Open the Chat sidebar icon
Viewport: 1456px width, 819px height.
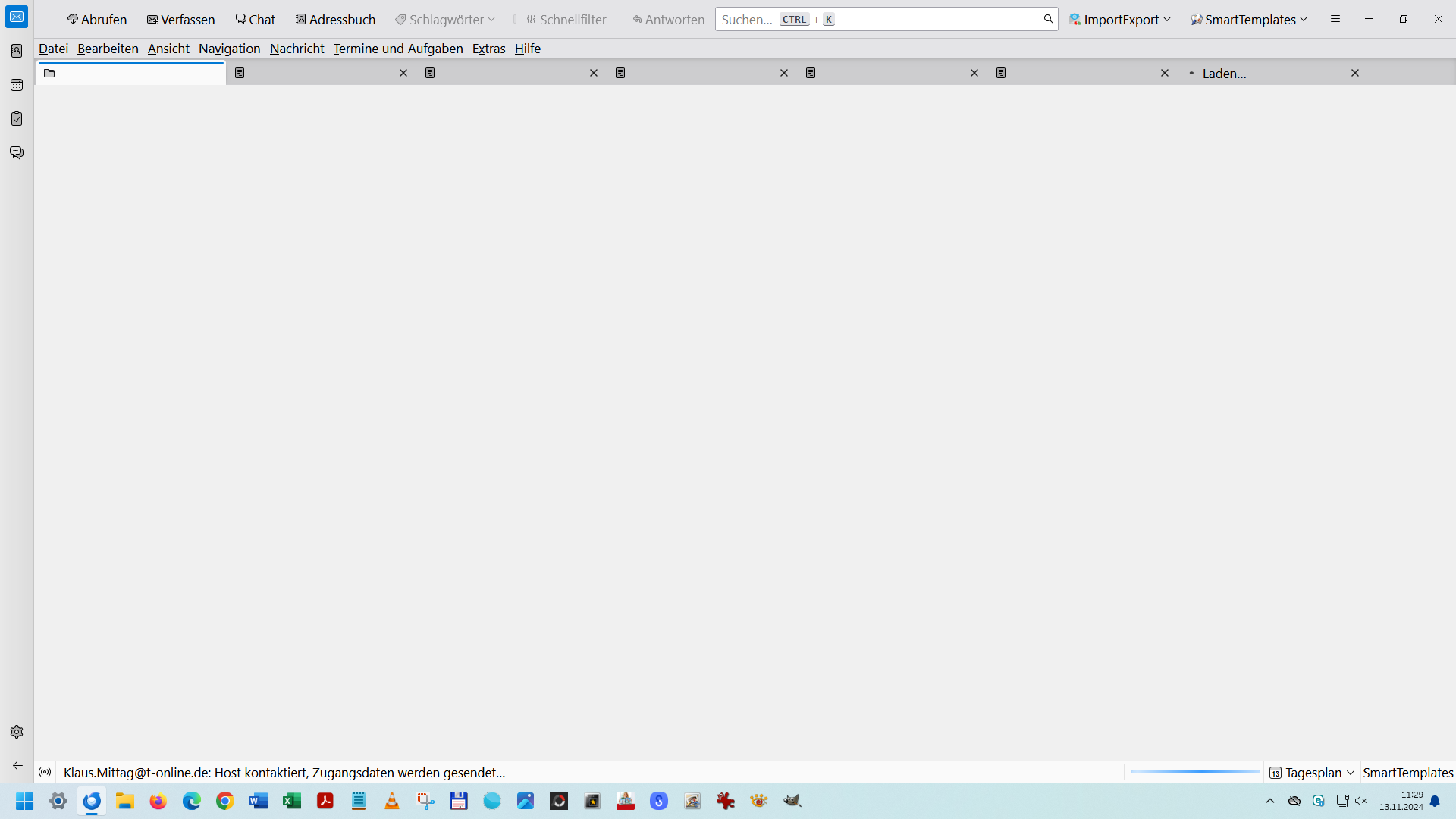(x=17, y=153)
